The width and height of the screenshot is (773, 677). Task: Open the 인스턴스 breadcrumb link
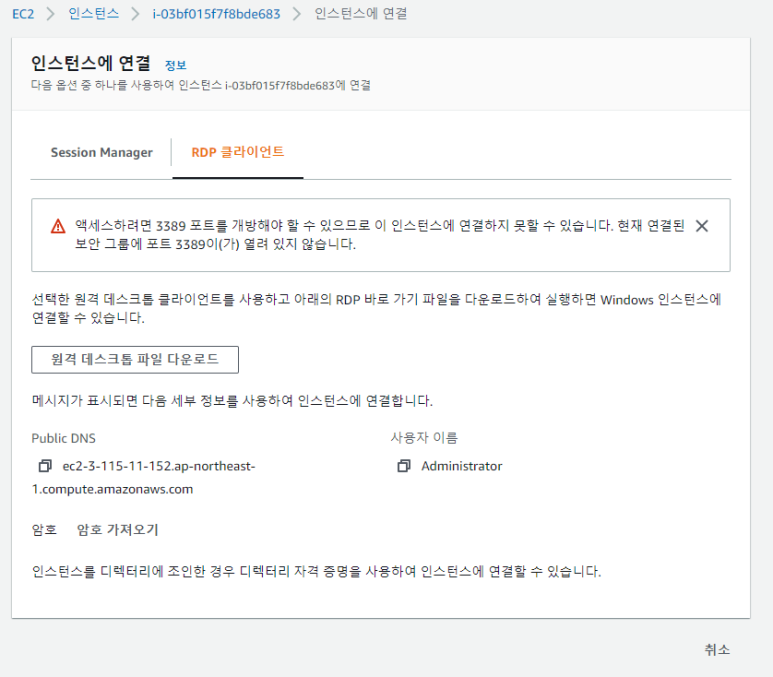tap(94, 14)
